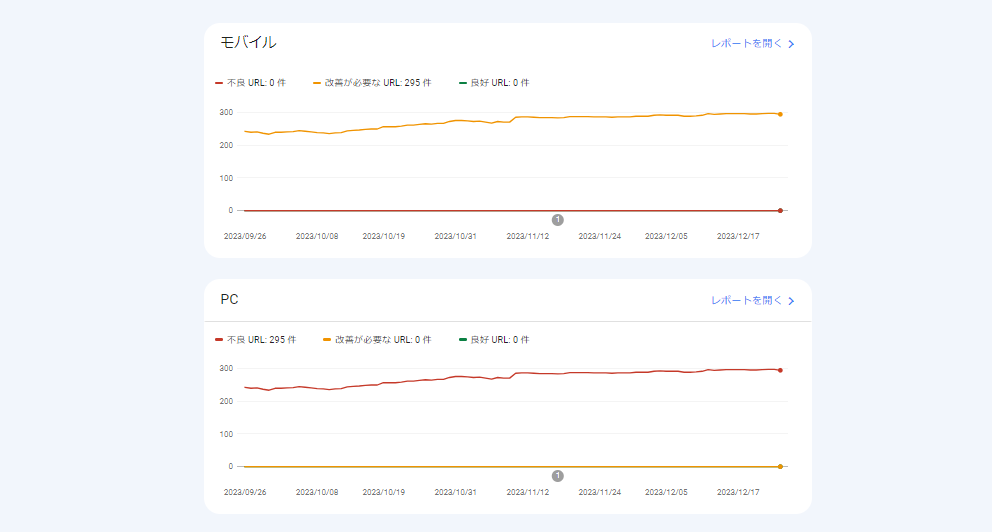
Task: Click the red endpoint dot on PC chart line
Action: click(x=780, y=370)
